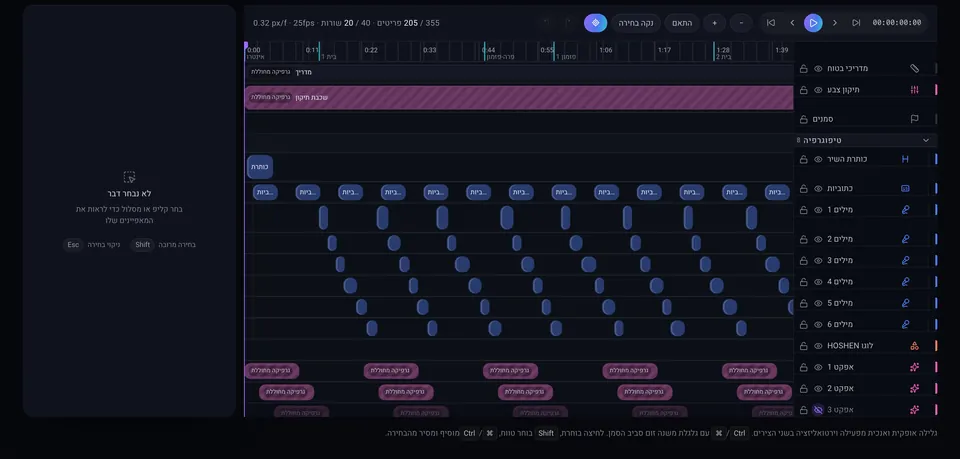Image resolution: width=960 pixels, height=459 pixels.
Task: Hide the מדריכי בטוח track
Action: [x=818, y=69]
